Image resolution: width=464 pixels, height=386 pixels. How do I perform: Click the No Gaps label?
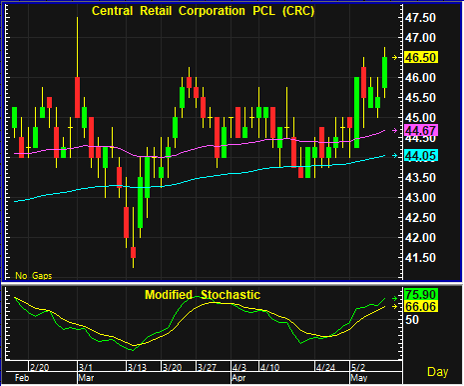click(34, 276)
